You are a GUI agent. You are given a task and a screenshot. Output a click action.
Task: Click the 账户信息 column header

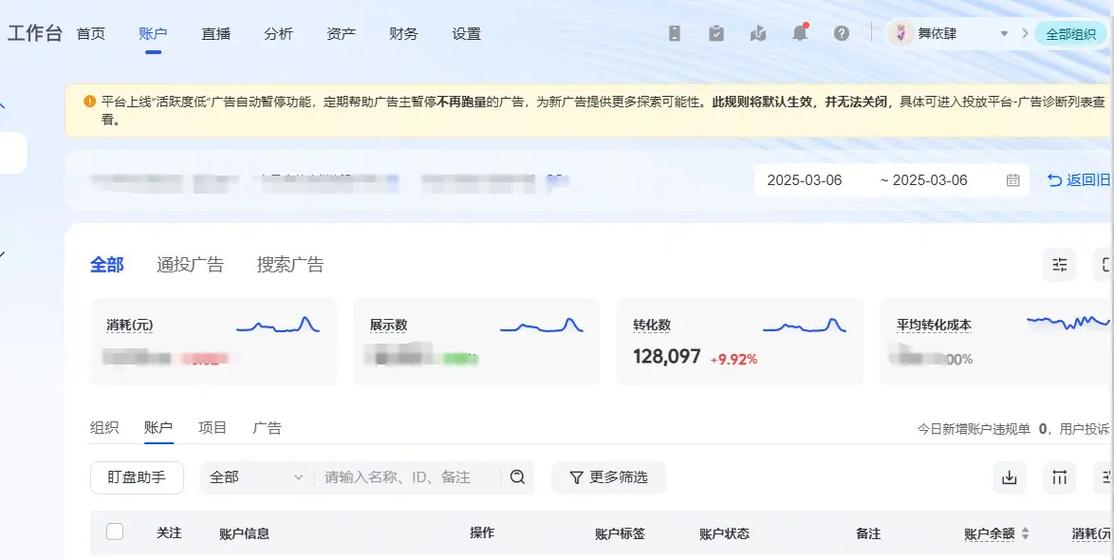click(x=244, y=534)
